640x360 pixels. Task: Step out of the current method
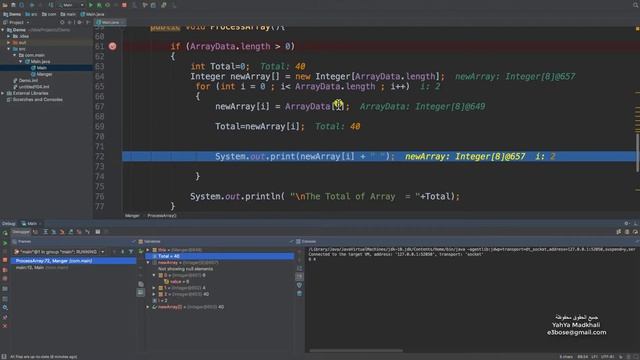pyautogui.click(x=70, y=232)
